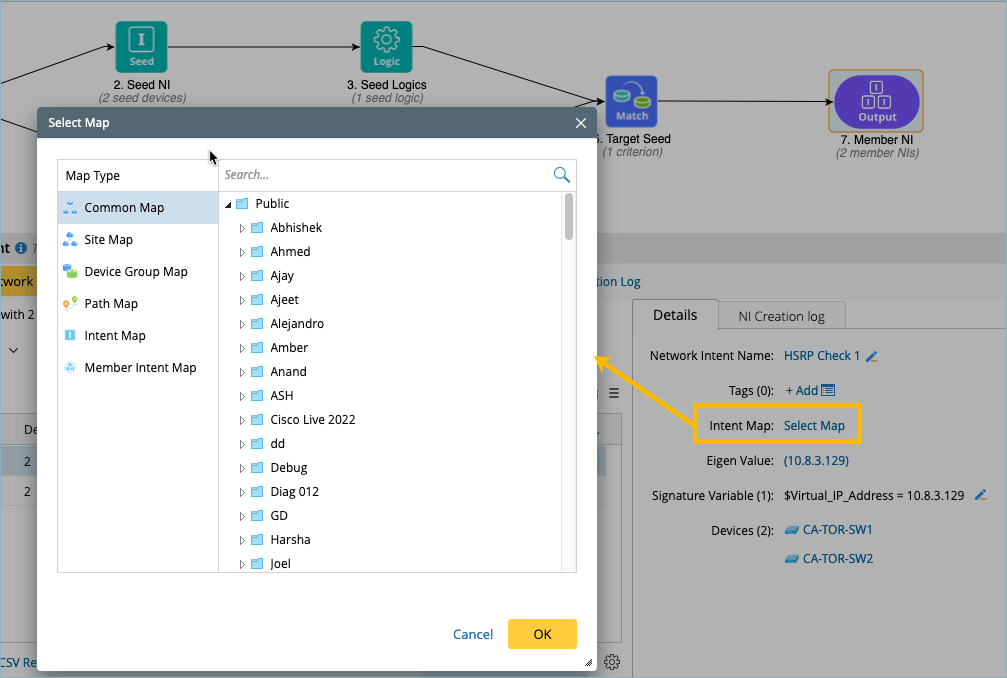Choose Site Map type

click(x=108, y=240)
